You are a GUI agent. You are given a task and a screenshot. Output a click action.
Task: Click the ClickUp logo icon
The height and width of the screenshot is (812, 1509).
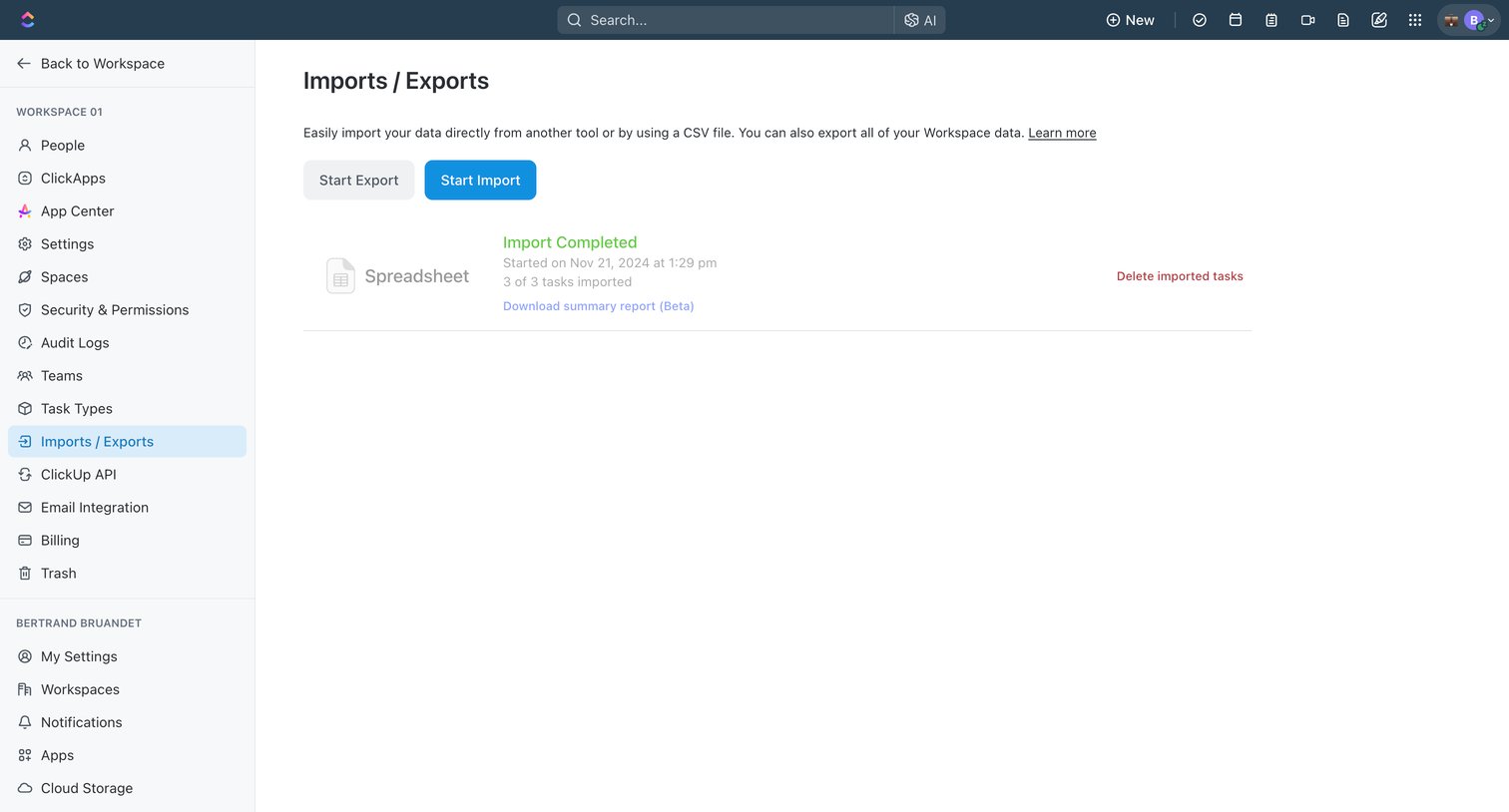pos(27,20)
